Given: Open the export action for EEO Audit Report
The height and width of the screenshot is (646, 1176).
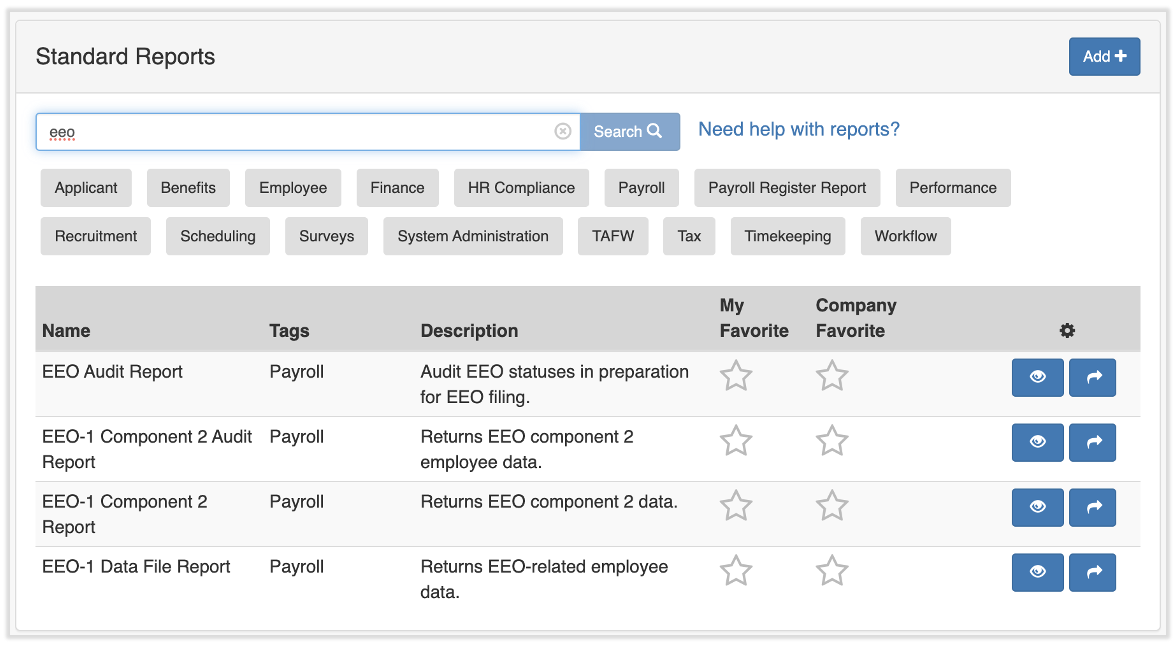Looking at the screenshot, I should click(1092, 377).
